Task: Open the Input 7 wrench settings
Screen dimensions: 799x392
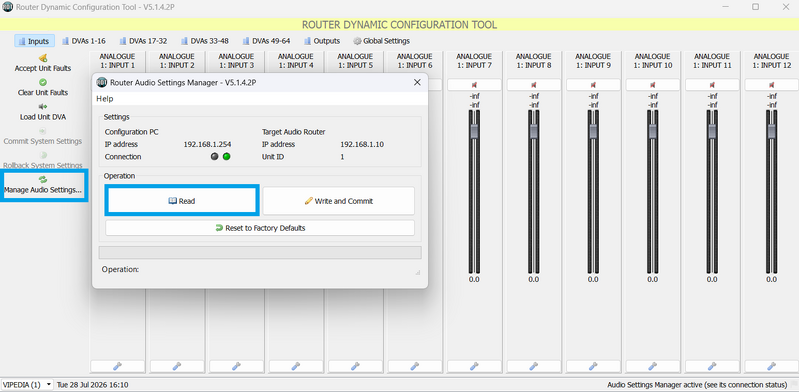Action: 474,366
